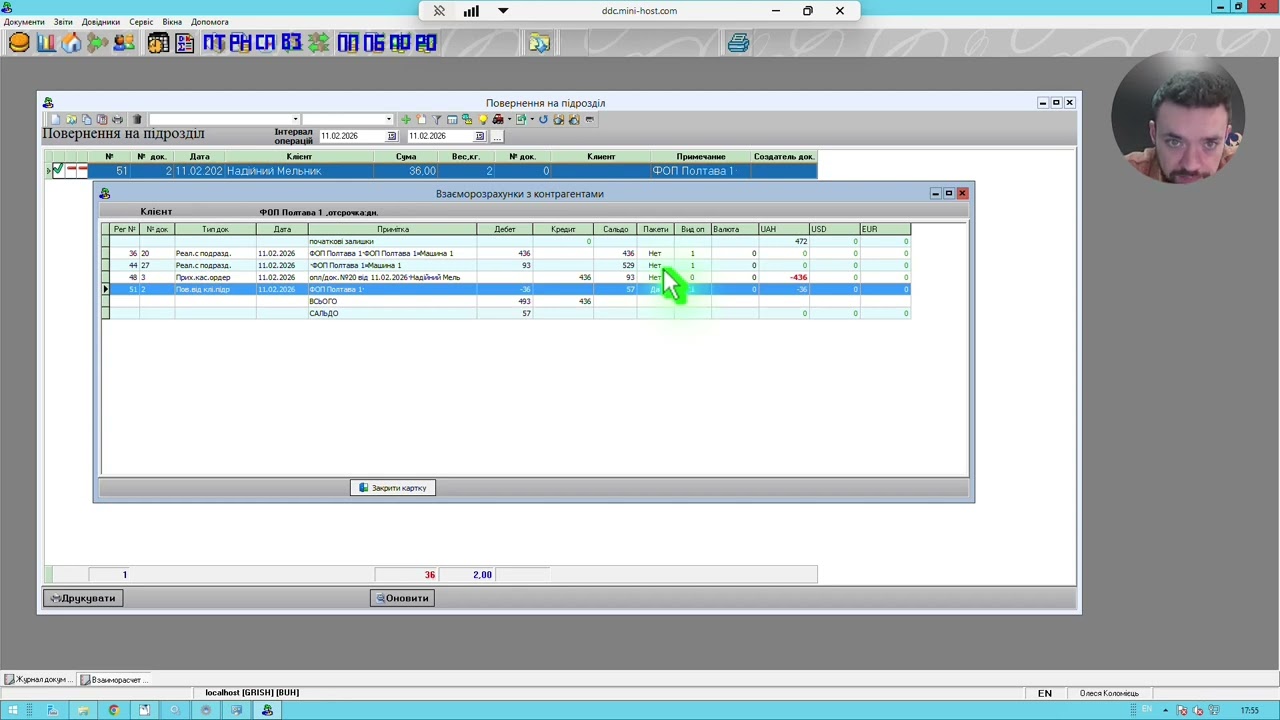Click the Оновити button
Screen dimensions: 1280x720
point(402,598)
